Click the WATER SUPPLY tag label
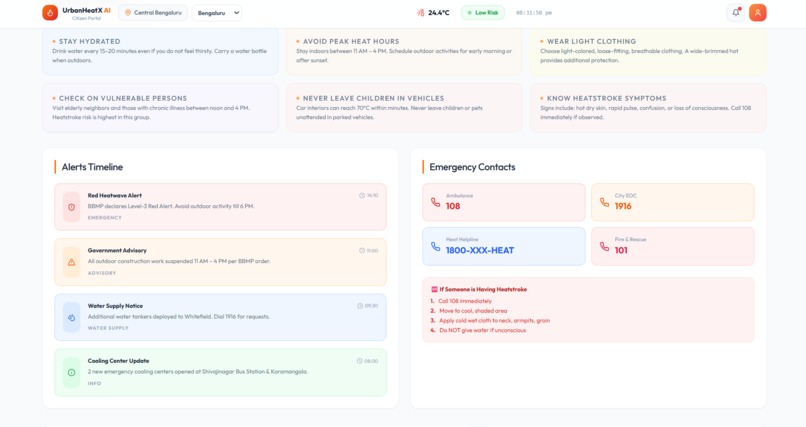This screenshot has height=427, width=806. click(108, 328)
